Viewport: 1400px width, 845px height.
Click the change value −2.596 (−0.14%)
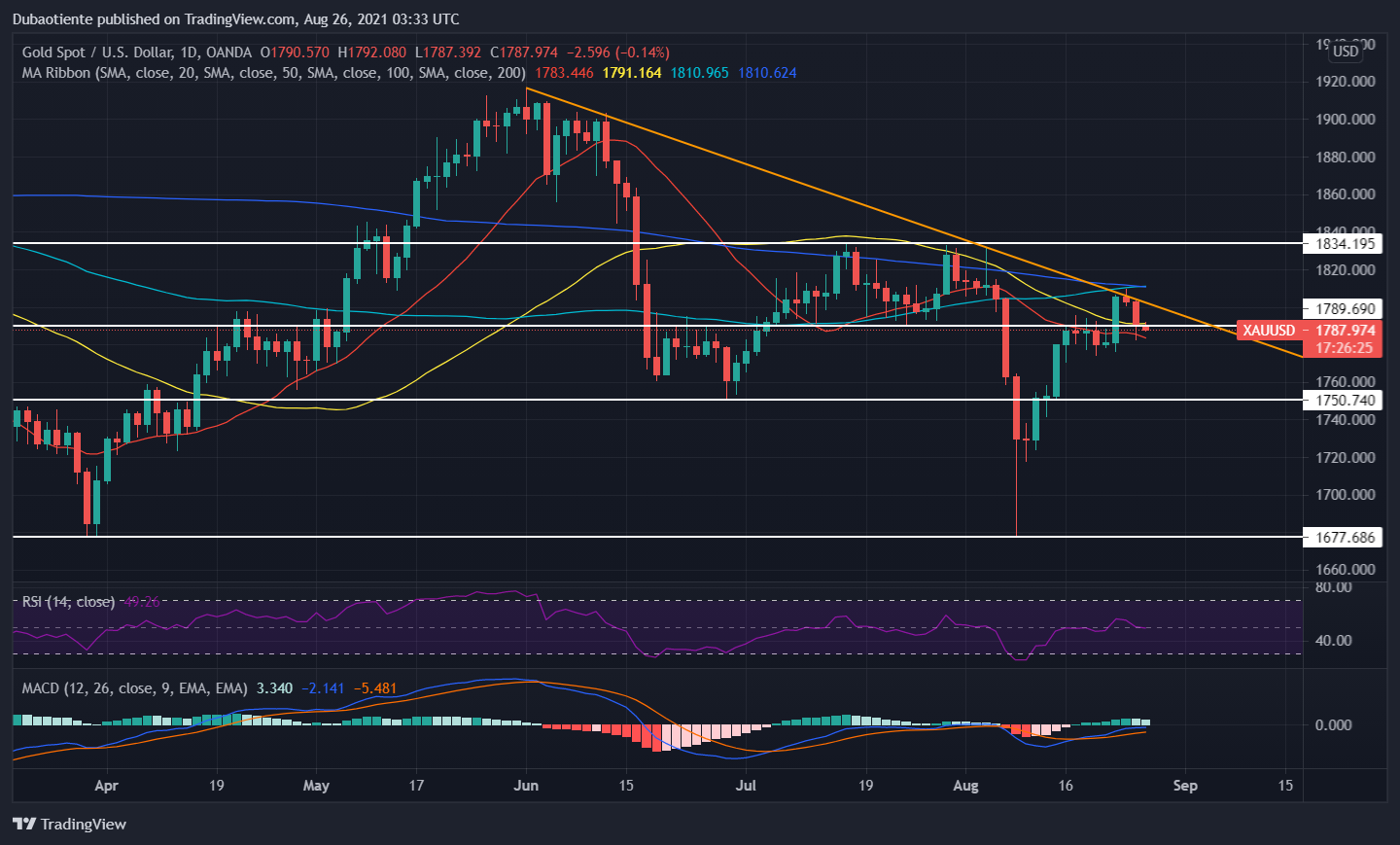coord(618,53)
